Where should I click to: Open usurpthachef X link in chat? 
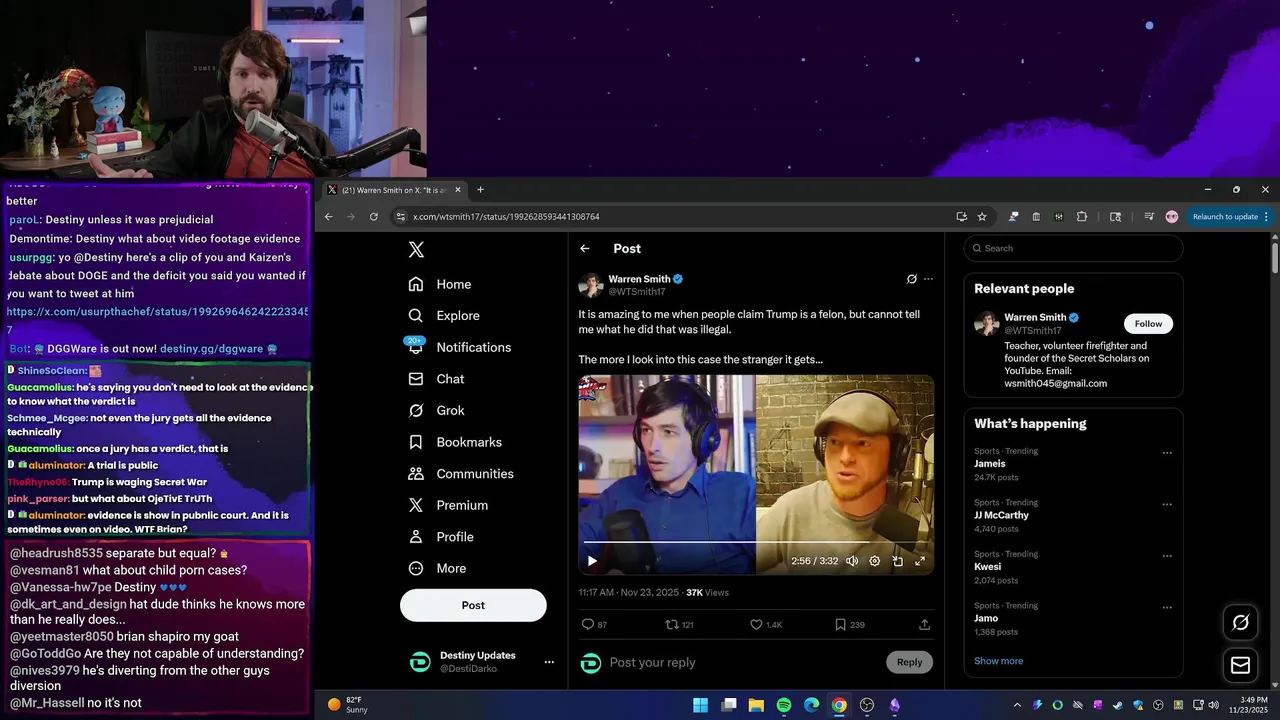click(x=158, y=320)
